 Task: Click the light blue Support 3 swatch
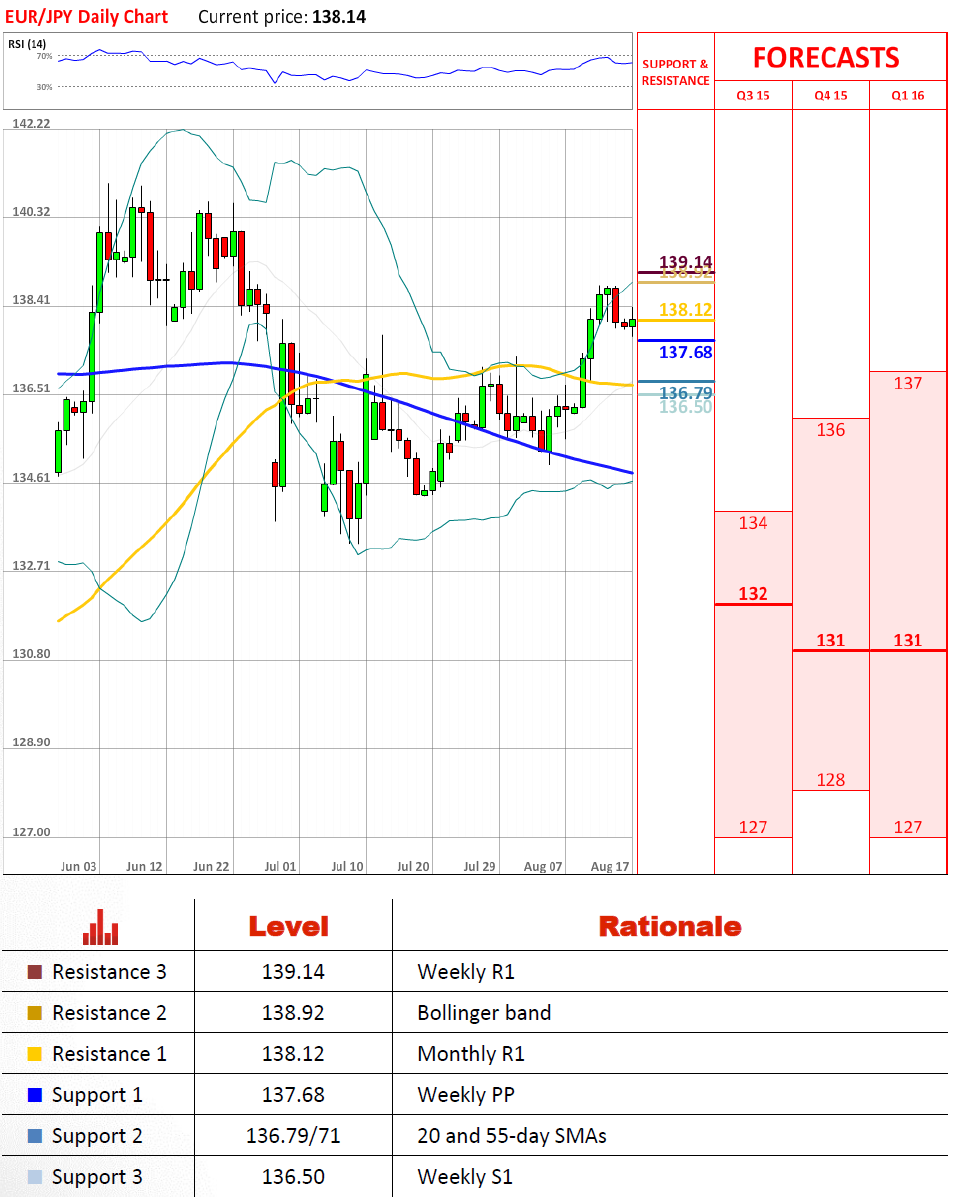point(35,1177)
